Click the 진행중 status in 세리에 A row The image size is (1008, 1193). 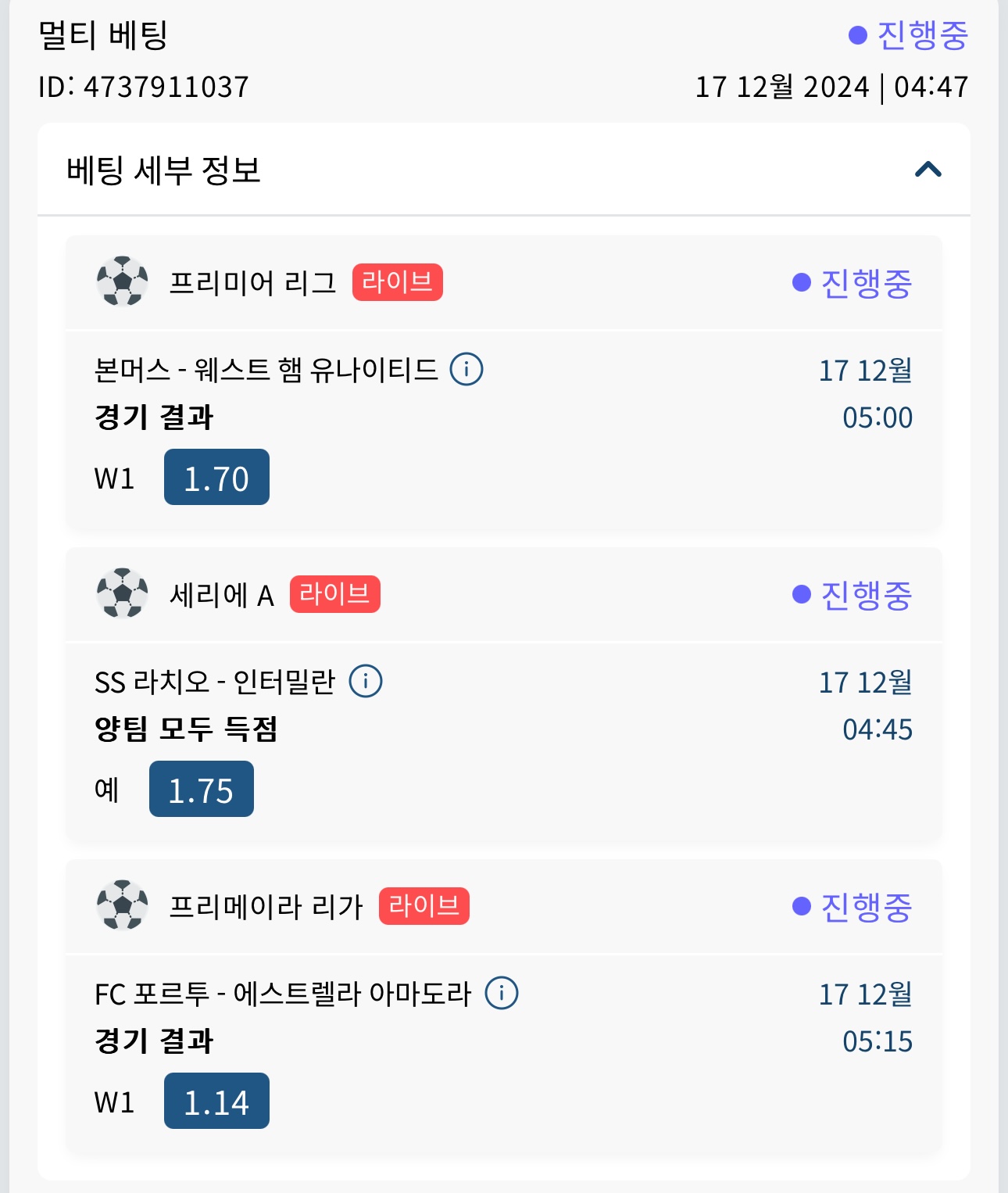click(853, 595)
